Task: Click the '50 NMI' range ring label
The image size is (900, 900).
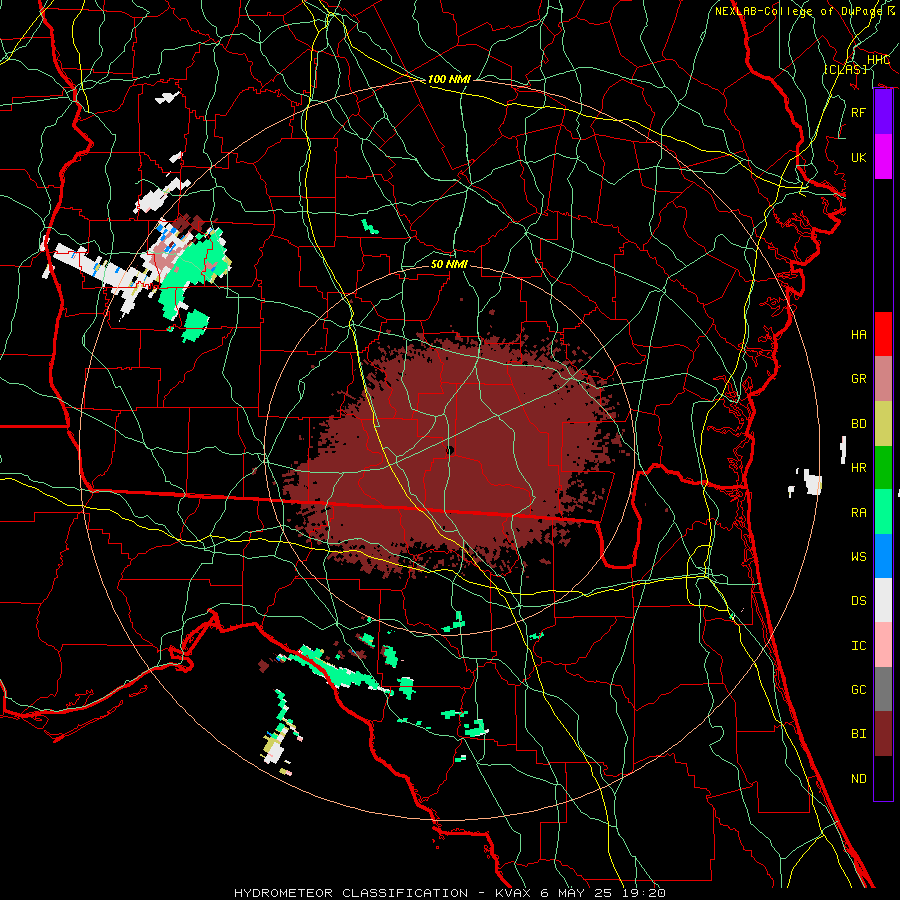Action: [x=449, y=264]
